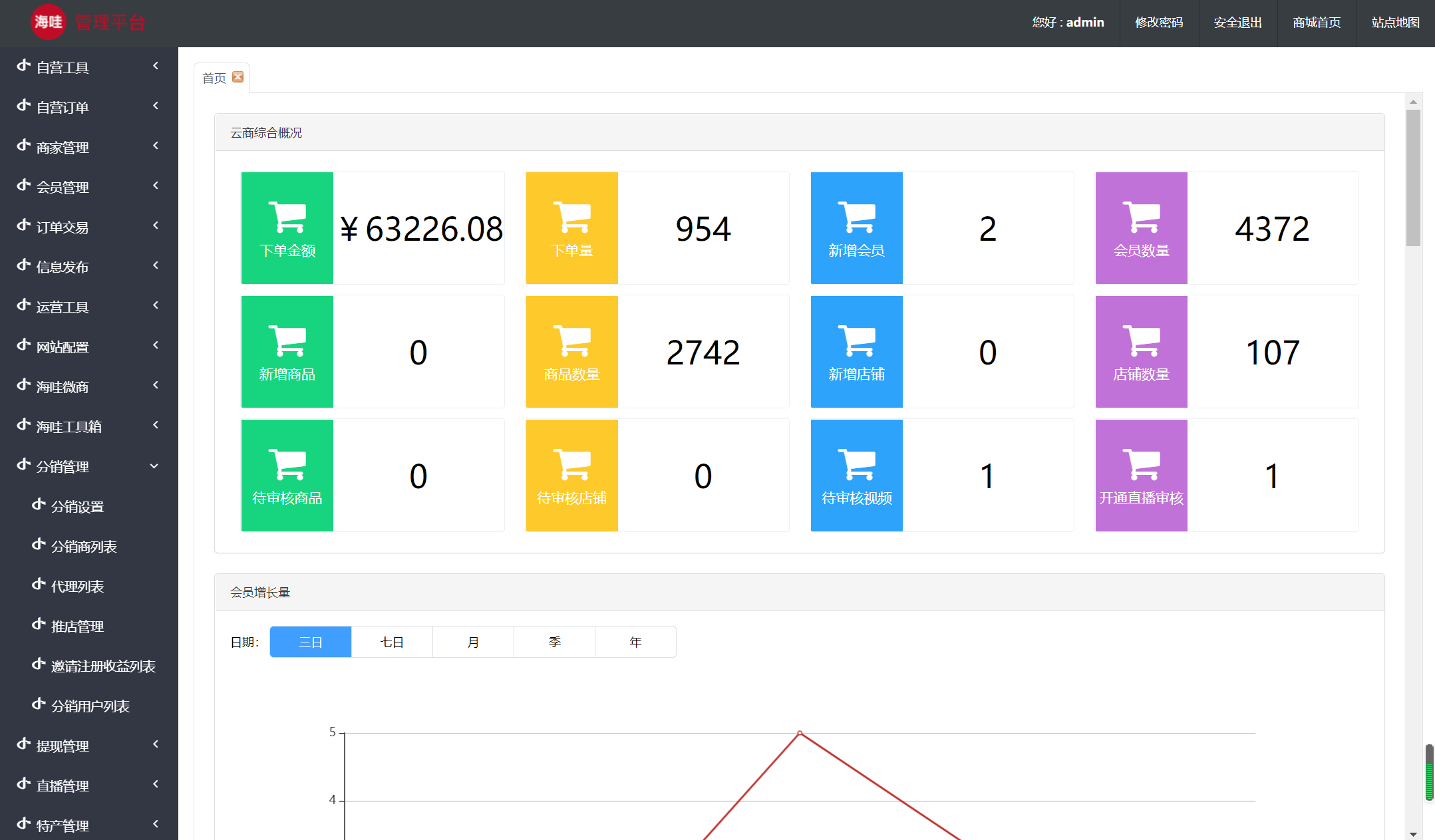1435x840 pixels.
Task: Click the yellow 商品数量 cart icon
Action: pos(571,341)
